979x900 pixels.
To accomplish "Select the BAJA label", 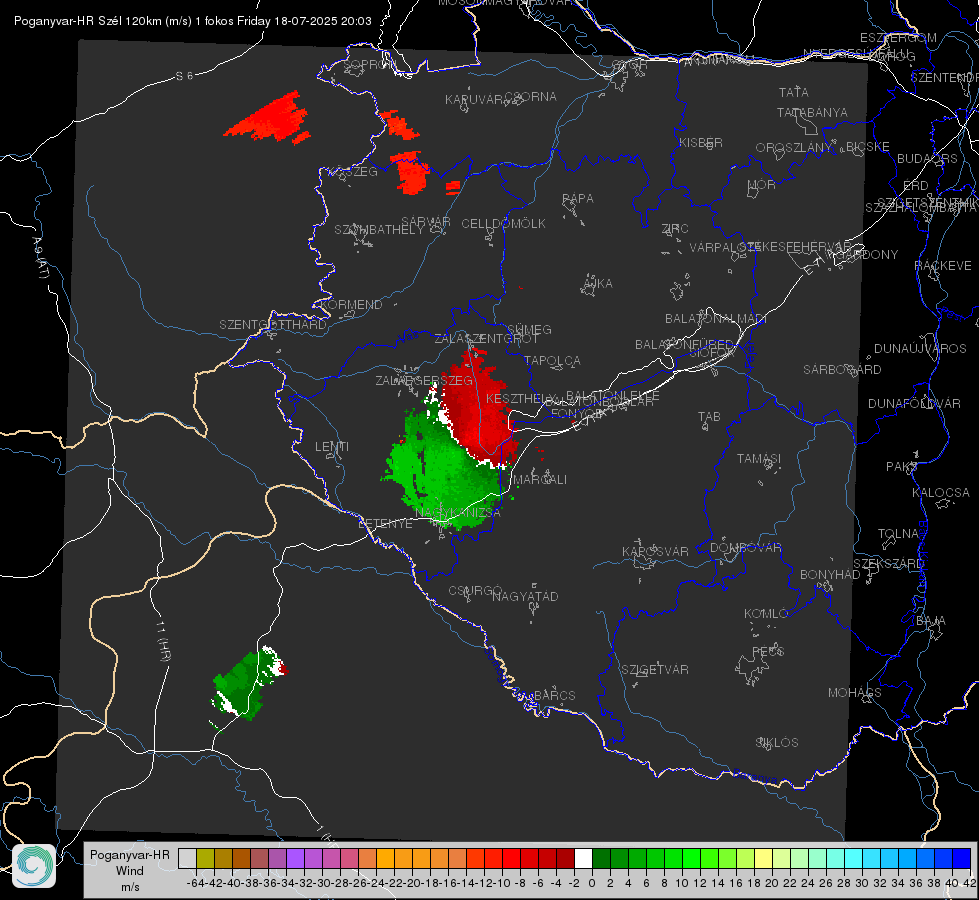I will click(x=931, y=621).
